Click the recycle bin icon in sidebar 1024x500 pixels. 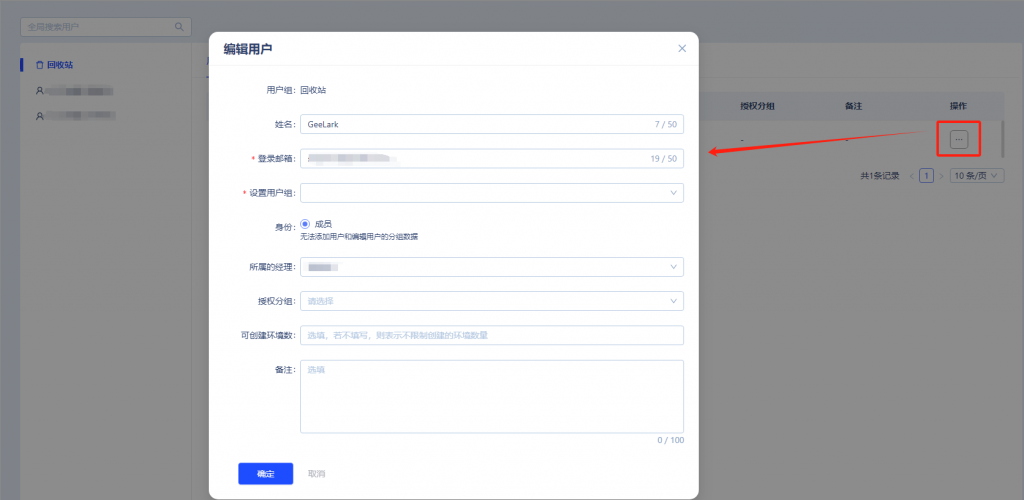pos(40,65)
